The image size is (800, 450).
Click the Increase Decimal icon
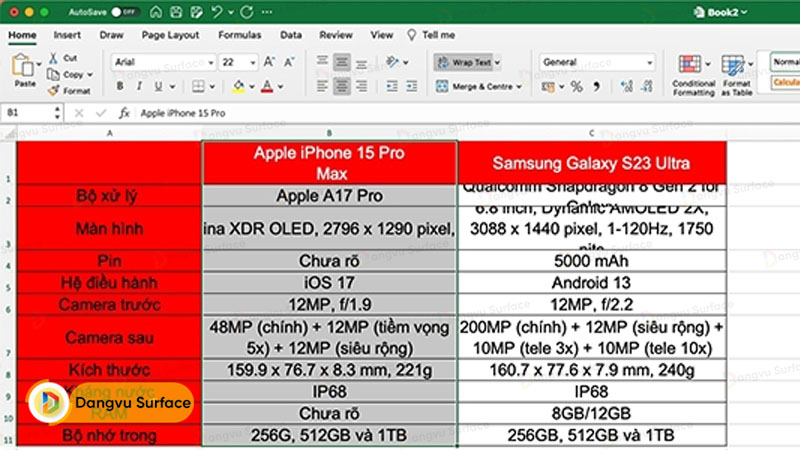click(627, 87)
